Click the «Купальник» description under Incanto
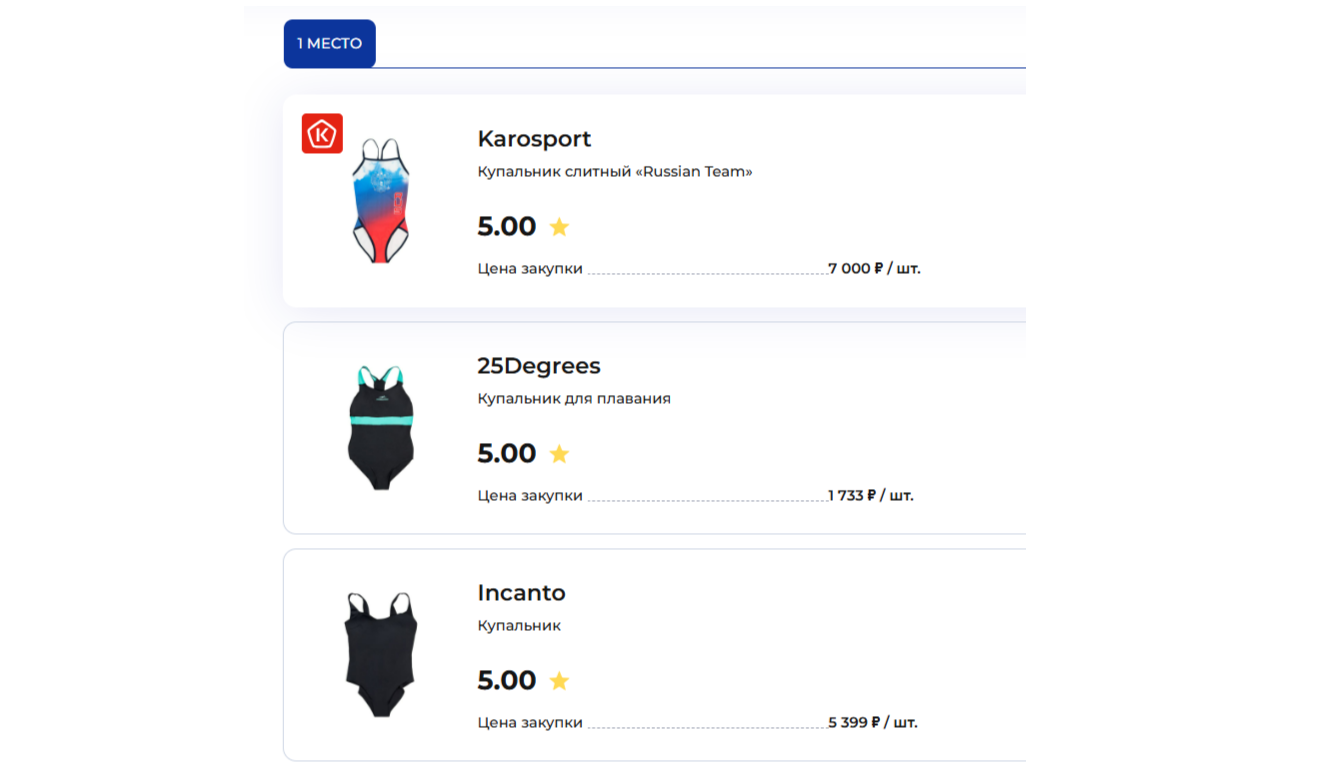 tap(519, 626)
